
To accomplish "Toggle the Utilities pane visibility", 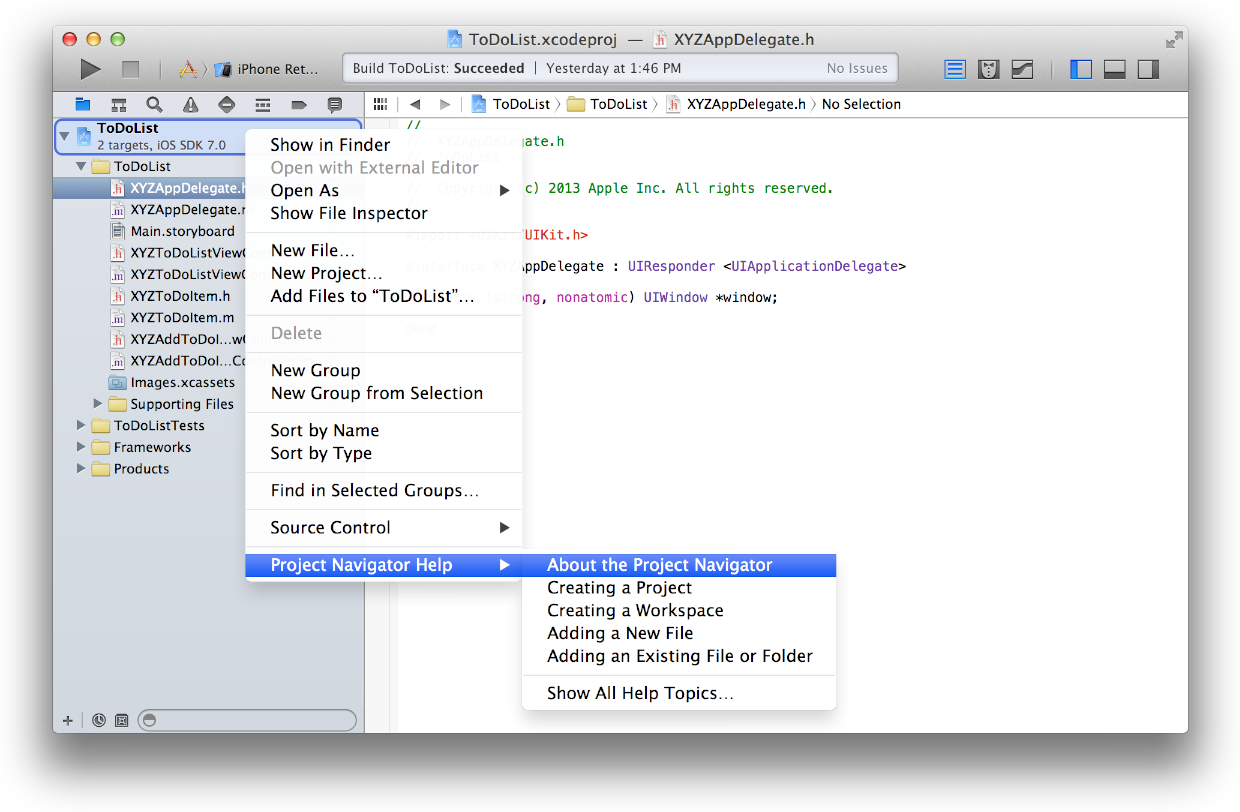I will pos(1148,69).
